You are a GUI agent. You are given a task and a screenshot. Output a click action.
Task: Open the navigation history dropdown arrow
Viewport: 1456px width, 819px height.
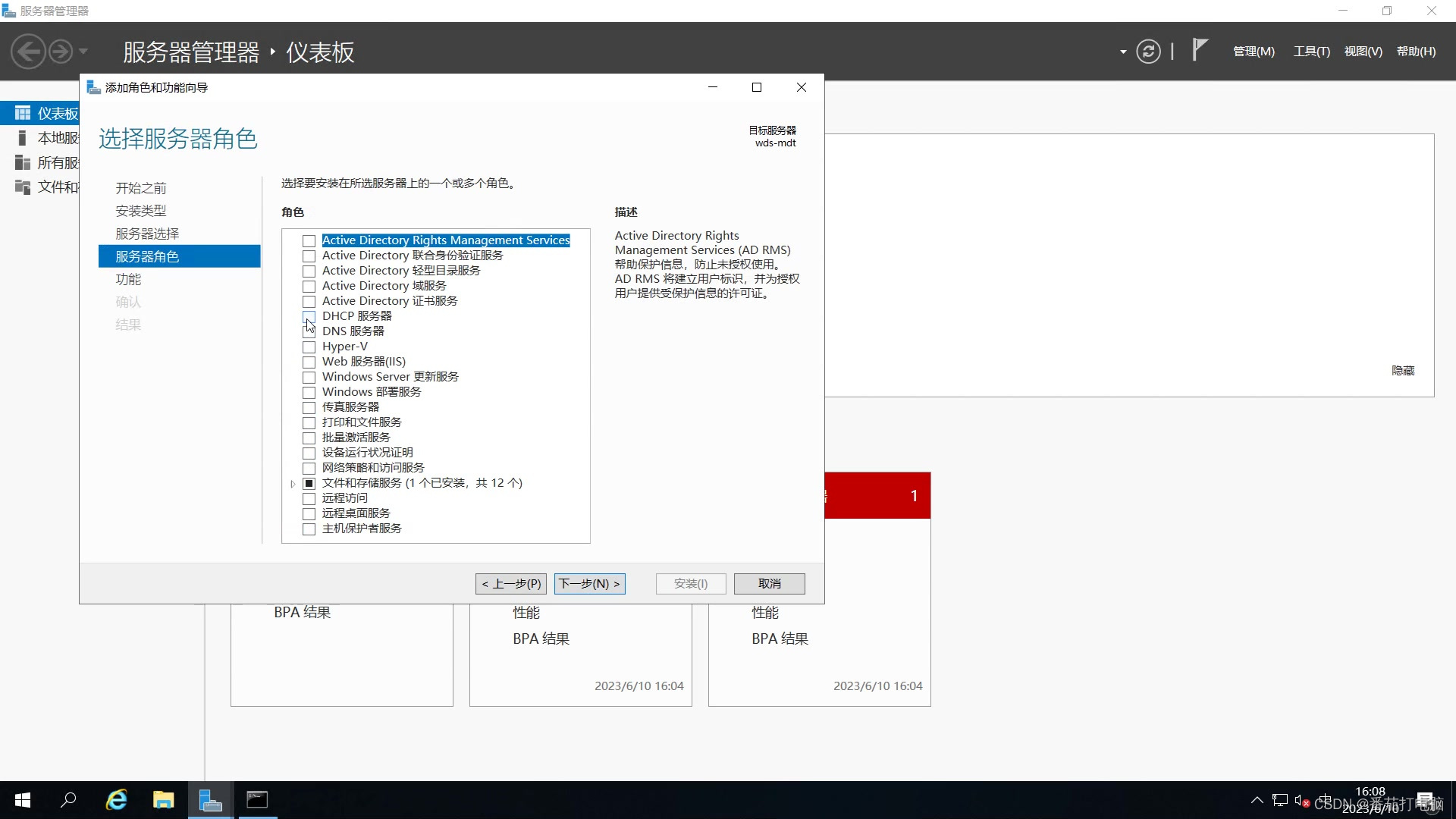coord(83,52)
